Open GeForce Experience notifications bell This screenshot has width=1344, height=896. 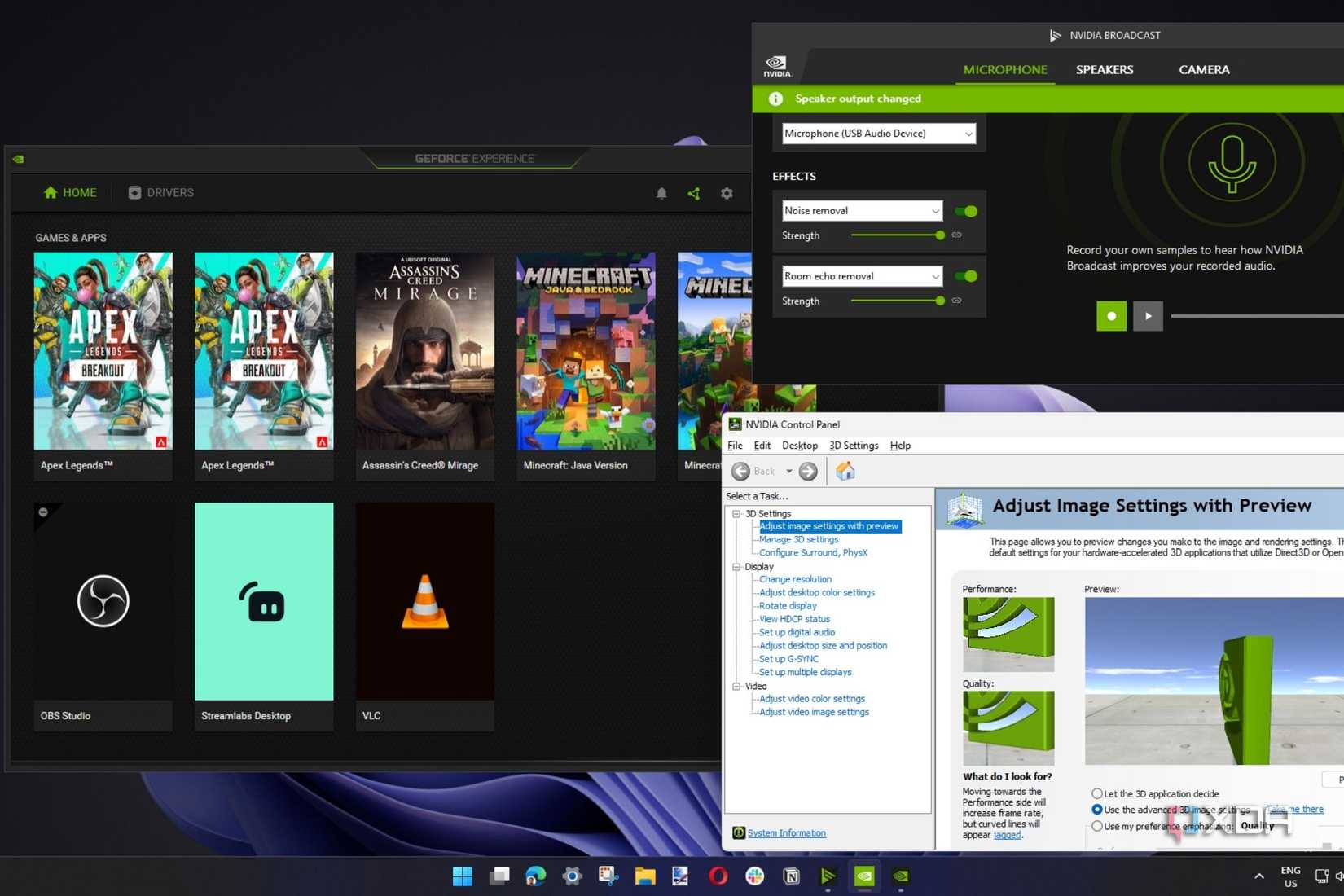[x=661, y=193]
